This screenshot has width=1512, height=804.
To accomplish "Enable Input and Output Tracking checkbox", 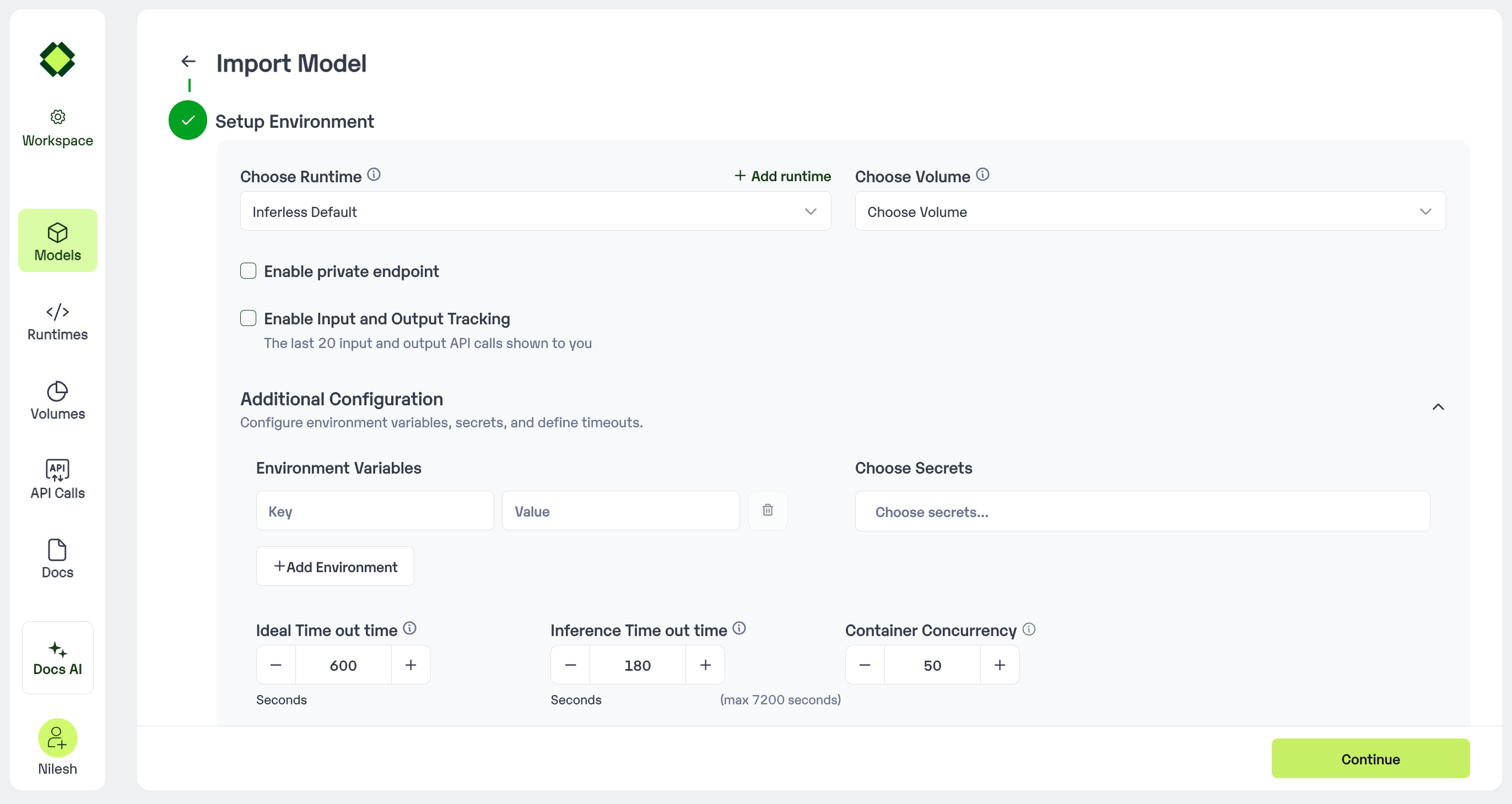I will click(x=249, y=318).
